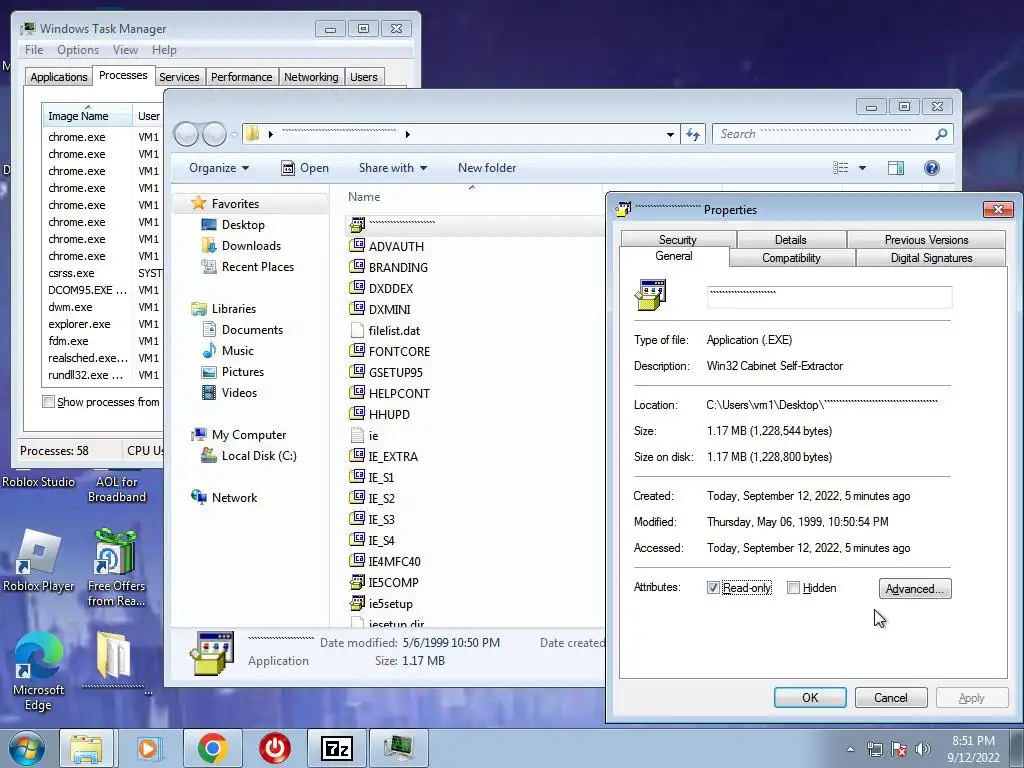The image size is (1024, 768).
Task: Click the file name field in Properties
Action: point(829,297)
